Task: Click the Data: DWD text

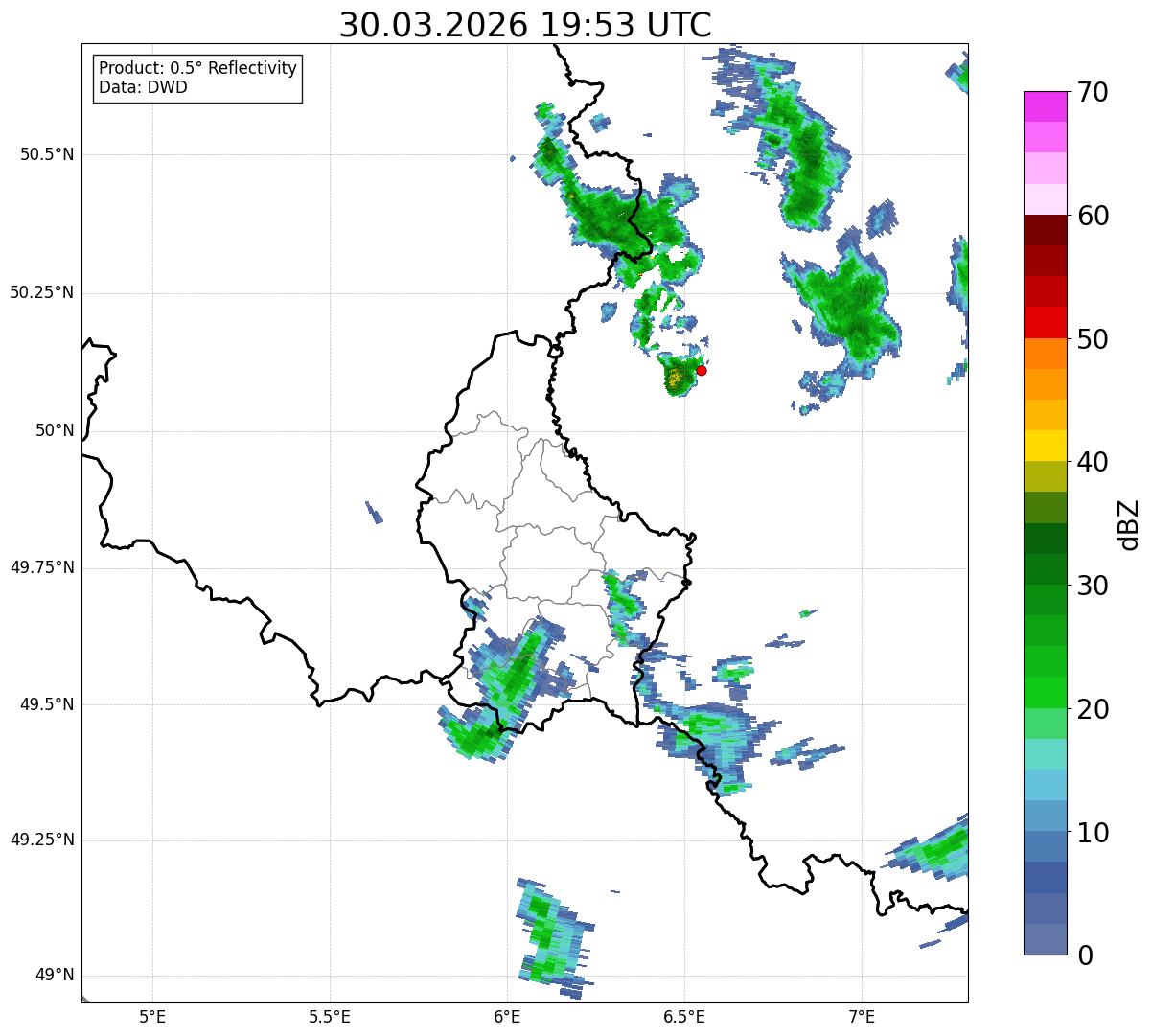Action: (x=143, y=87)
